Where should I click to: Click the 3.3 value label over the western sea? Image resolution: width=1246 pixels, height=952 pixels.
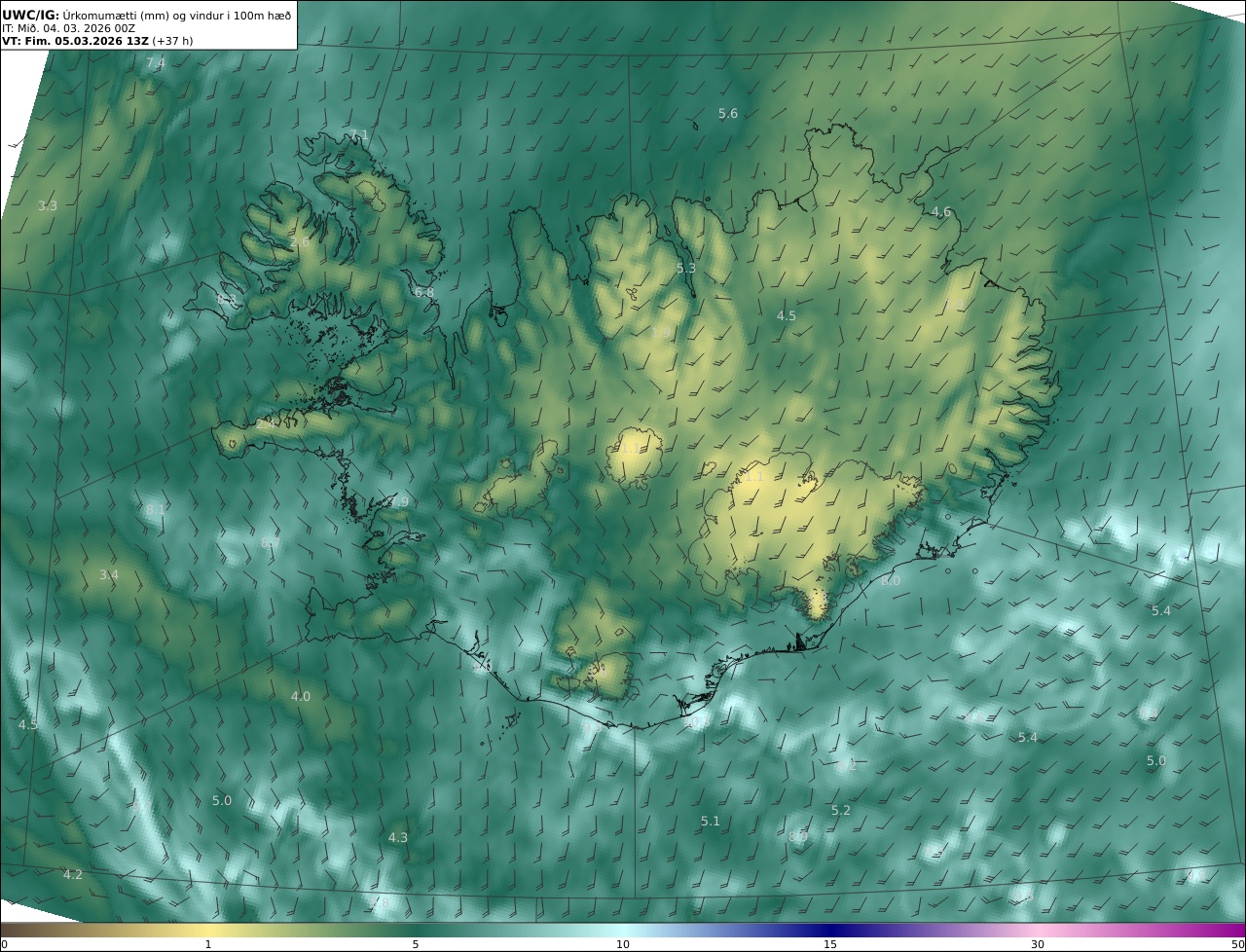[48, 205]
